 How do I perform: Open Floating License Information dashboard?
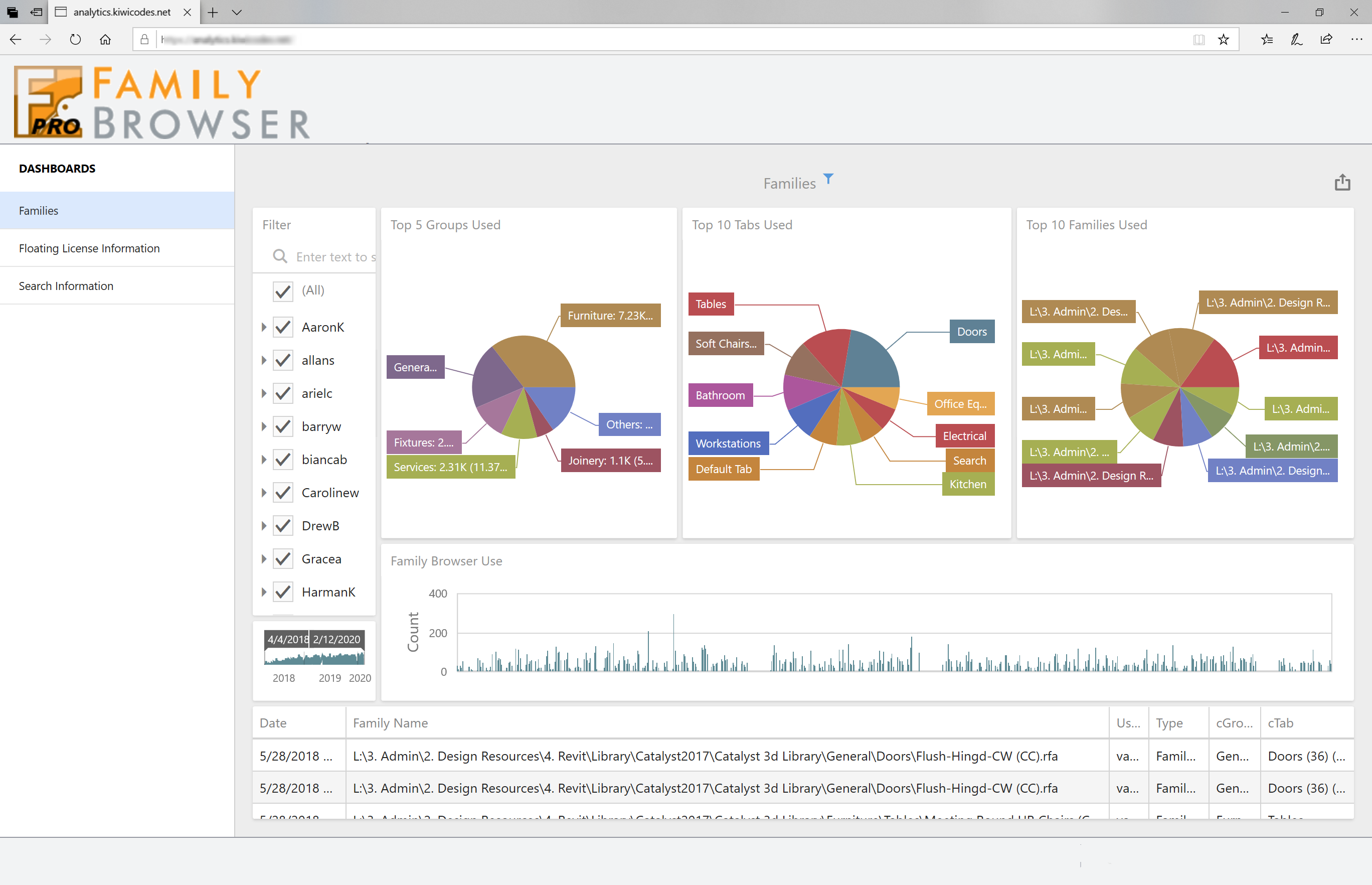pos(89,248)
